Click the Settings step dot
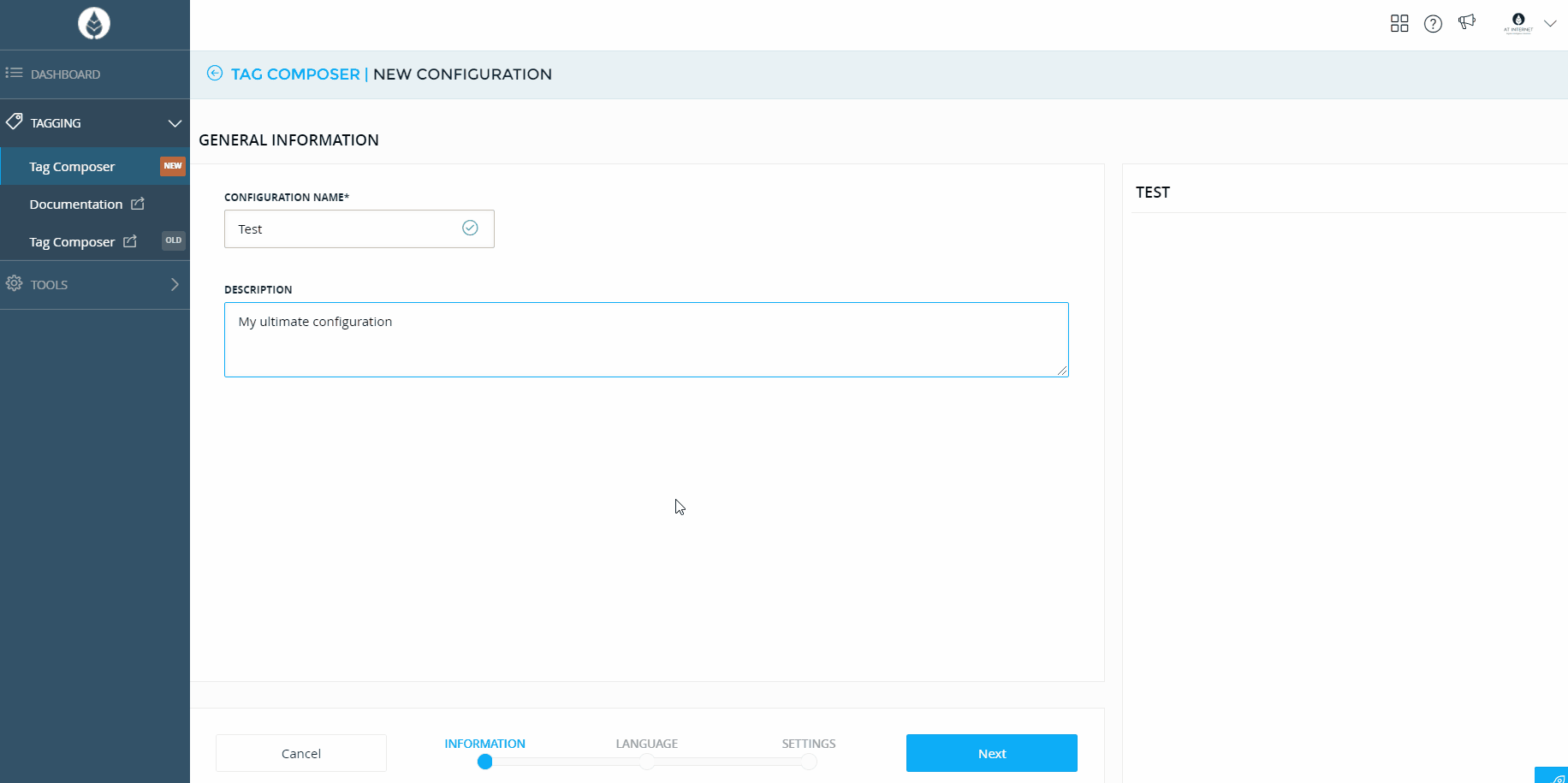The image size is (1568, 783). pyautogui.click(x=809, y=762)
